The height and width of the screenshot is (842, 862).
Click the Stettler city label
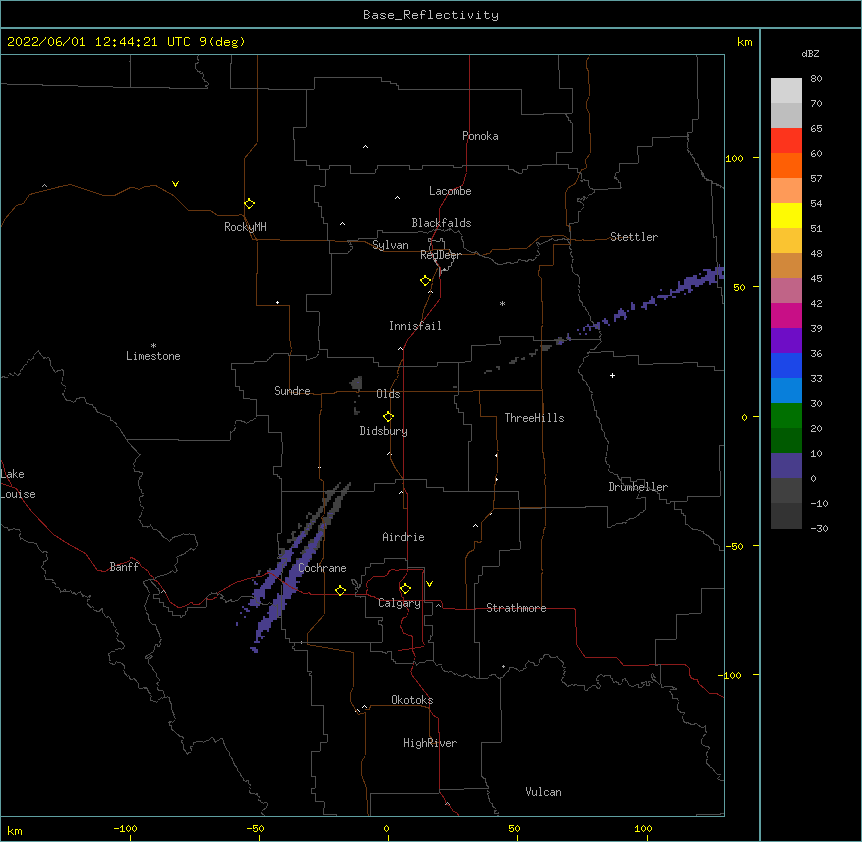[634, 237]
